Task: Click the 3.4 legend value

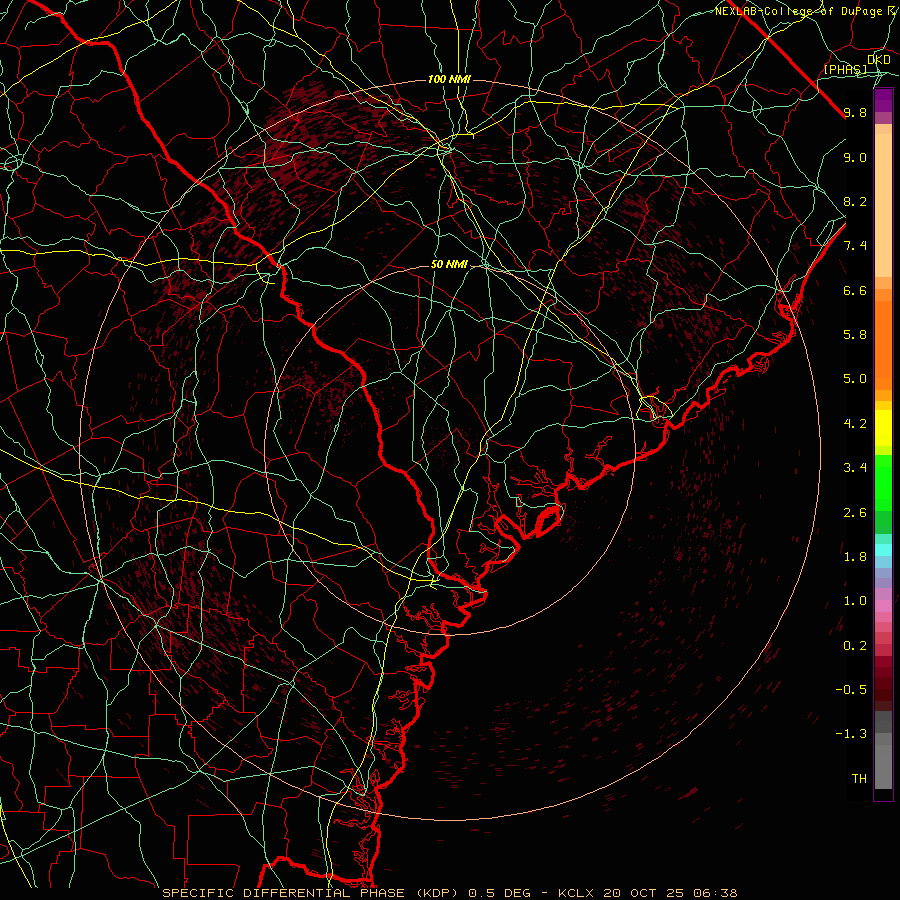Action: [x=855, y=468]
